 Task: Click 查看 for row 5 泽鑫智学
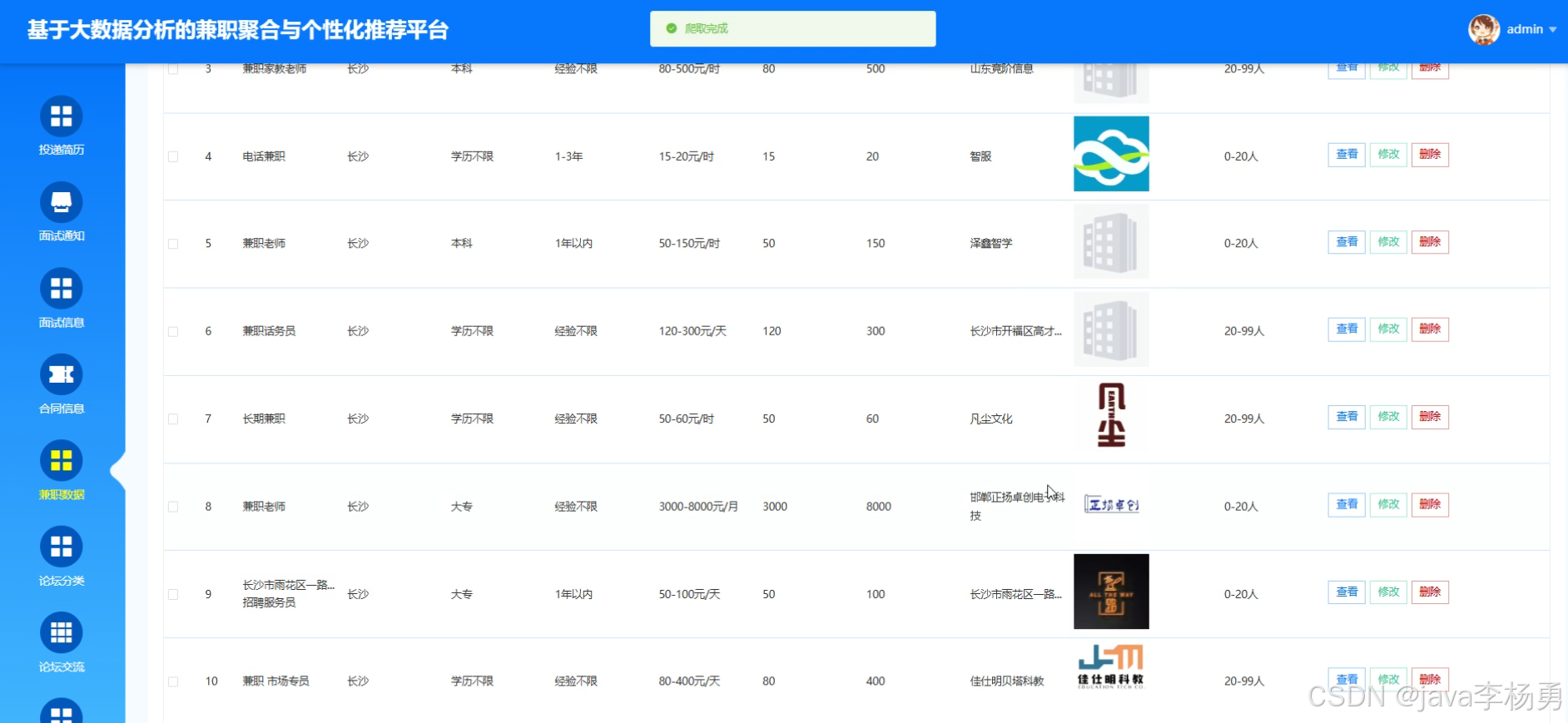tap(1347, 242)
